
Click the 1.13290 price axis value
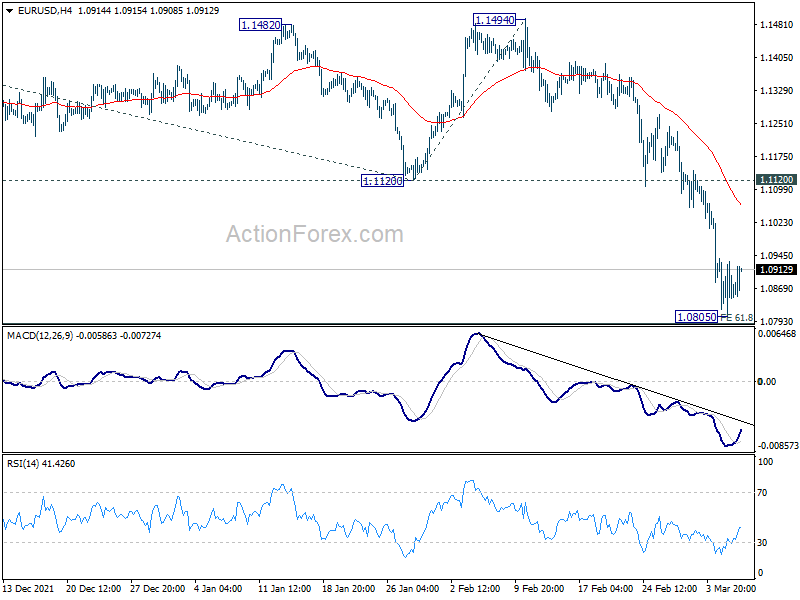(x=777, y=90)
